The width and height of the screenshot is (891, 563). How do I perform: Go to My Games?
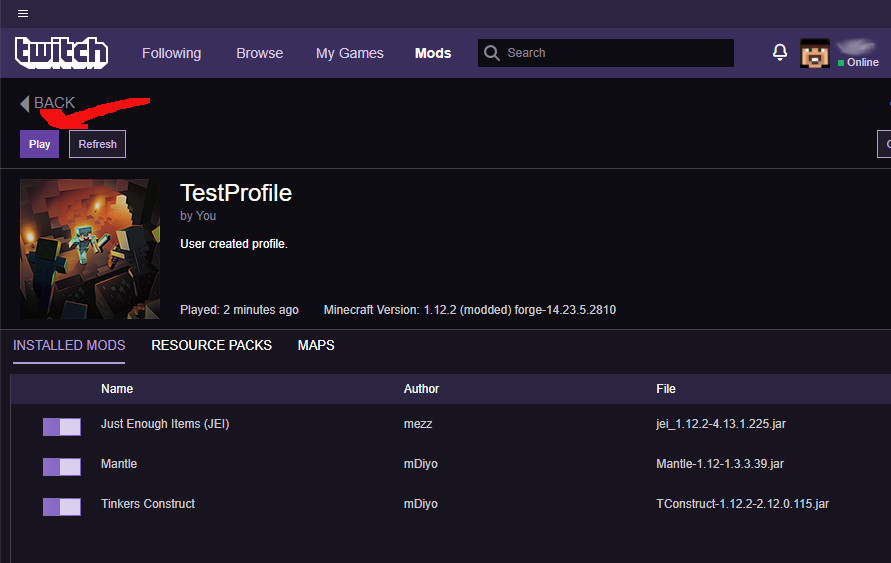tap(349, 53)
